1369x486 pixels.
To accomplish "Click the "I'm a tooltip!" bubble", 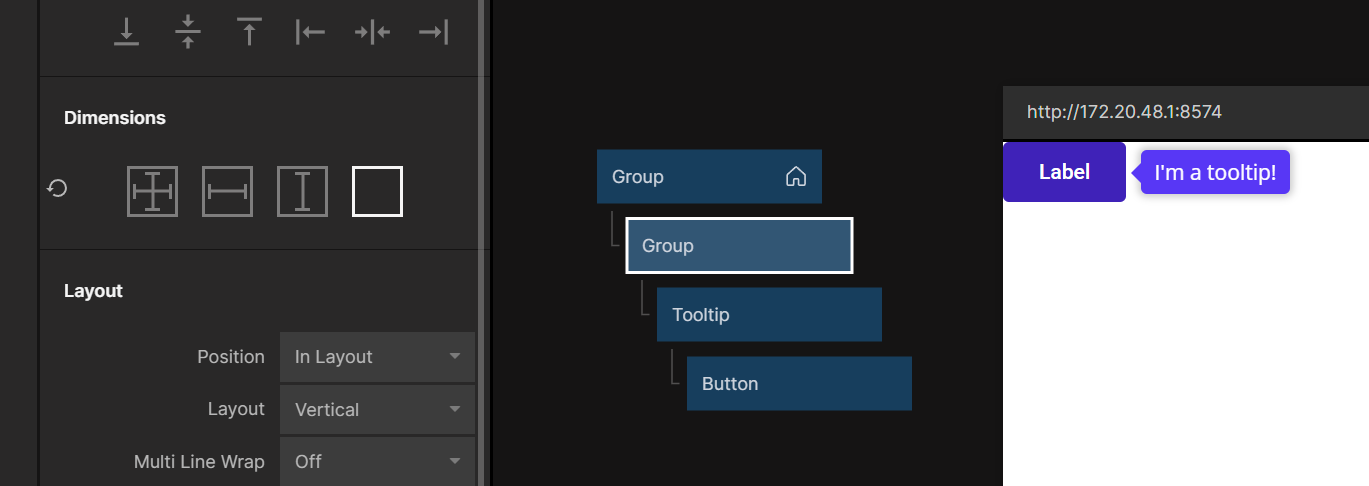I will [1215, 173].
